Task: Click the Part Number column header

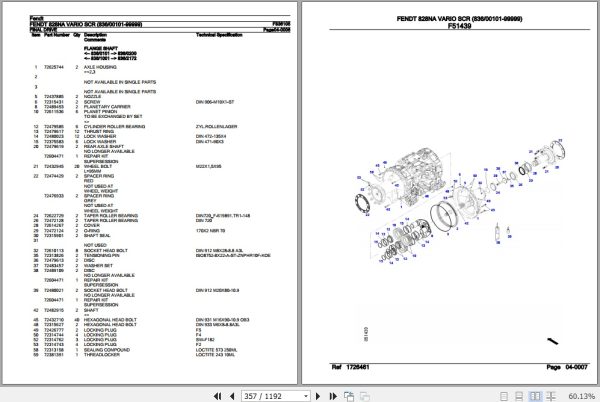Action: (x=57, y=35)
